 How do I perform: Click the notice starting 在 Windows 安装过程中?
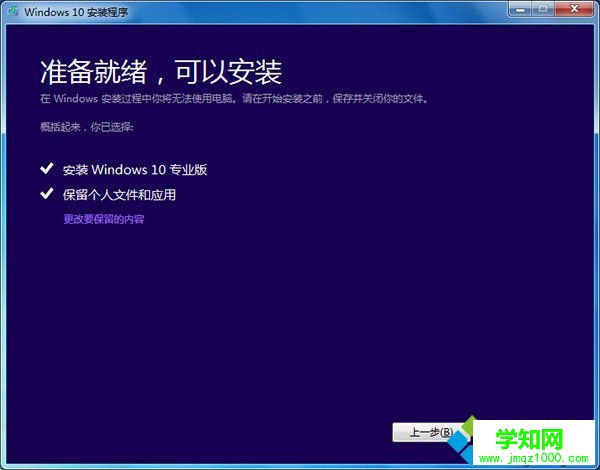[x=234, y=99]
